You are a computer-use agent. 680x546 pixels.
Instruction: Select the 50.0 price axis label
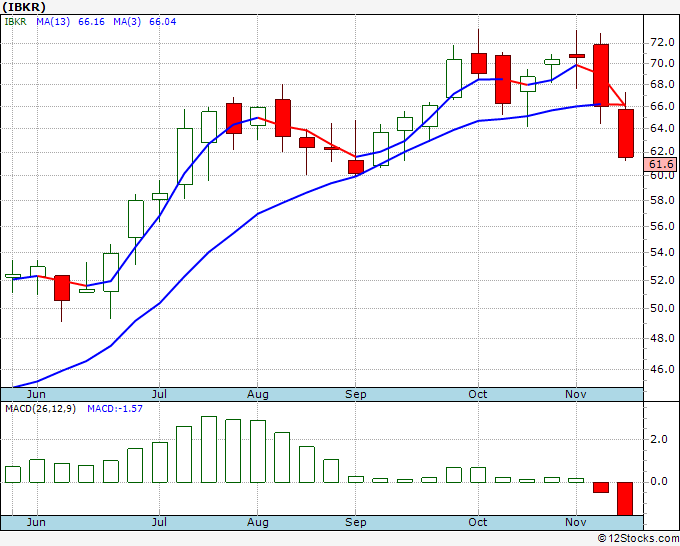[x=662, y=308]
